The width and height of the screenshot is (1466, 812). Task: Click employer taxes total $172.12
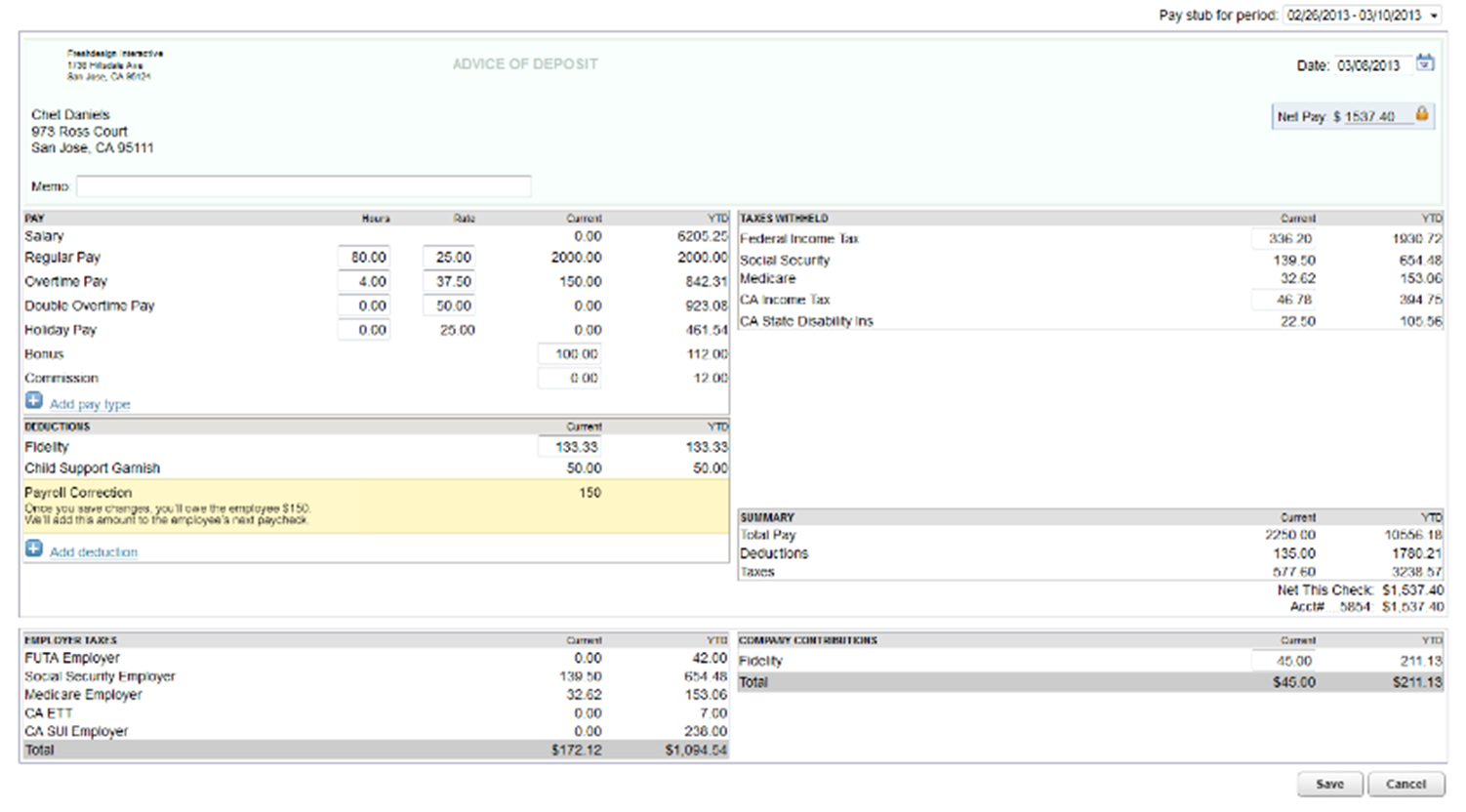tap(576, 750)
